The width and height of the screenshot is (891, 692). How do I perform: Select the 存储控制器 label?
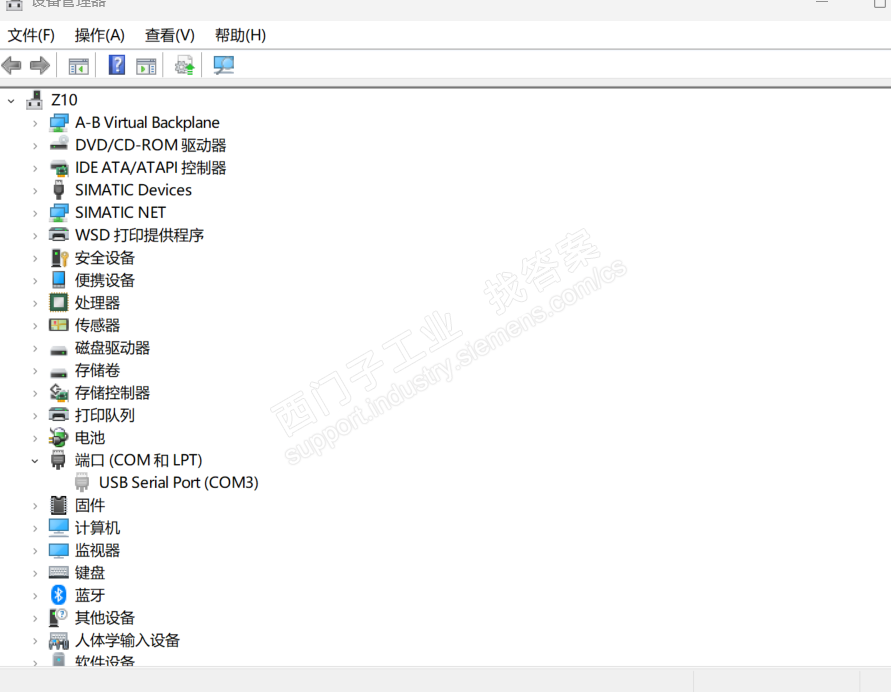[x=113, y=393]
